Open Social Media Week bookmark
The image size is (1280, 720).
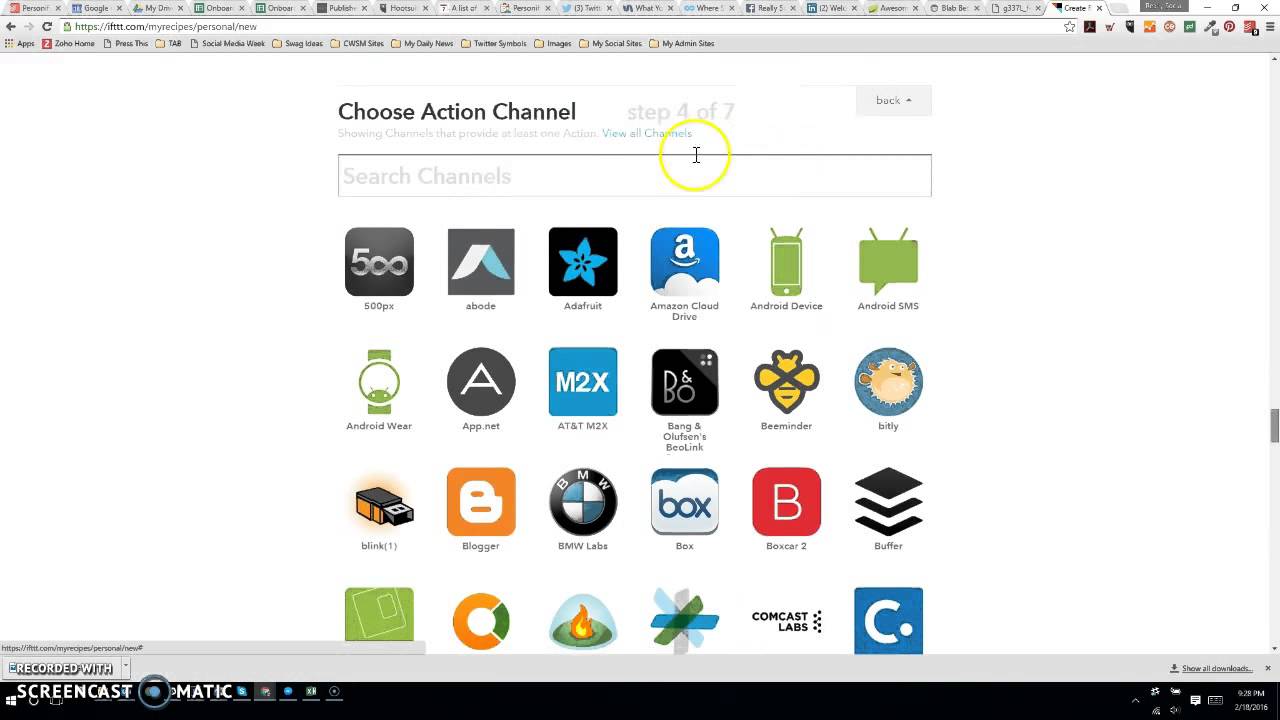(x=228, y=44)
